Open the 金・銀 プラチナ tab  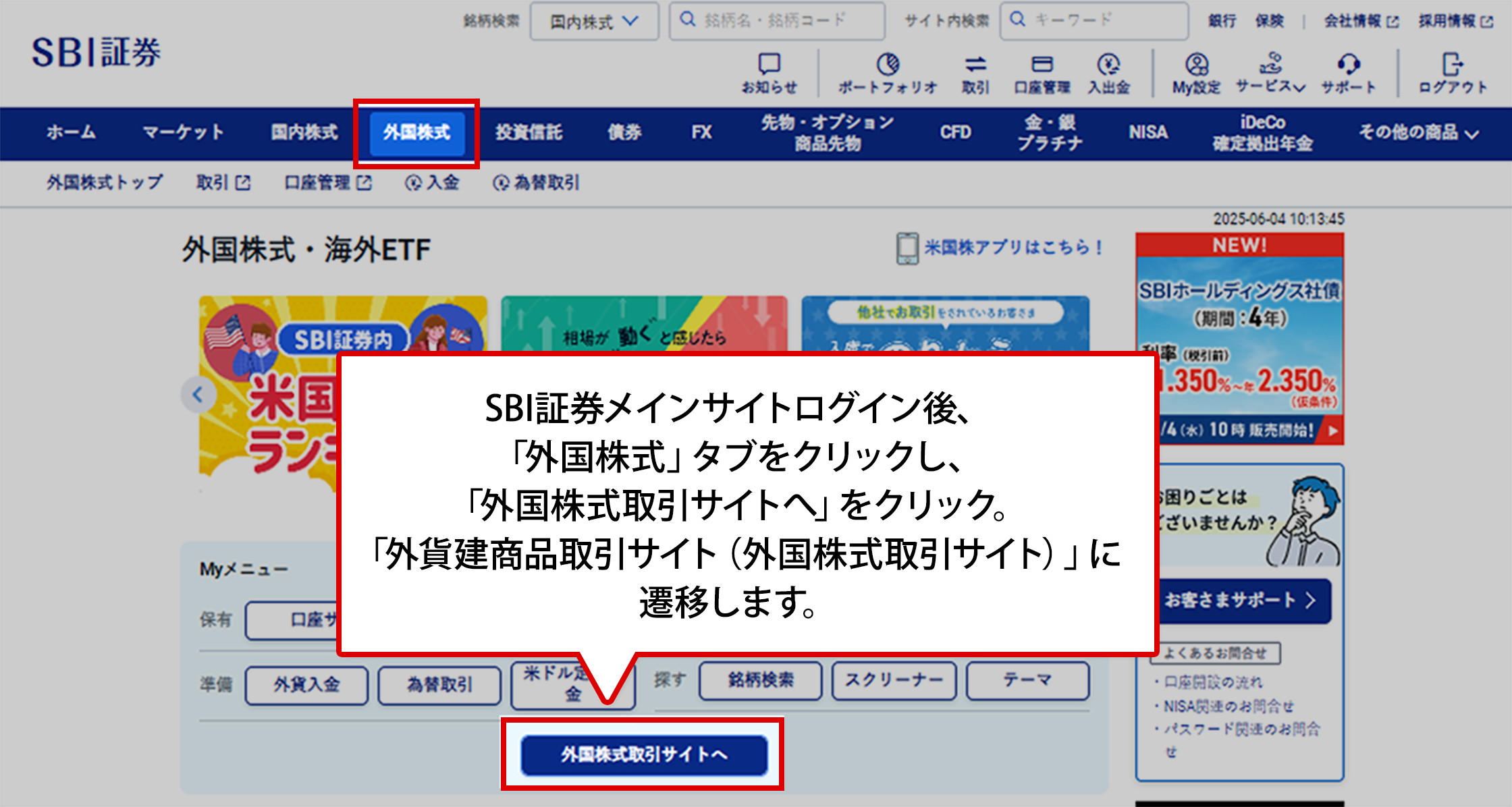1050,133
